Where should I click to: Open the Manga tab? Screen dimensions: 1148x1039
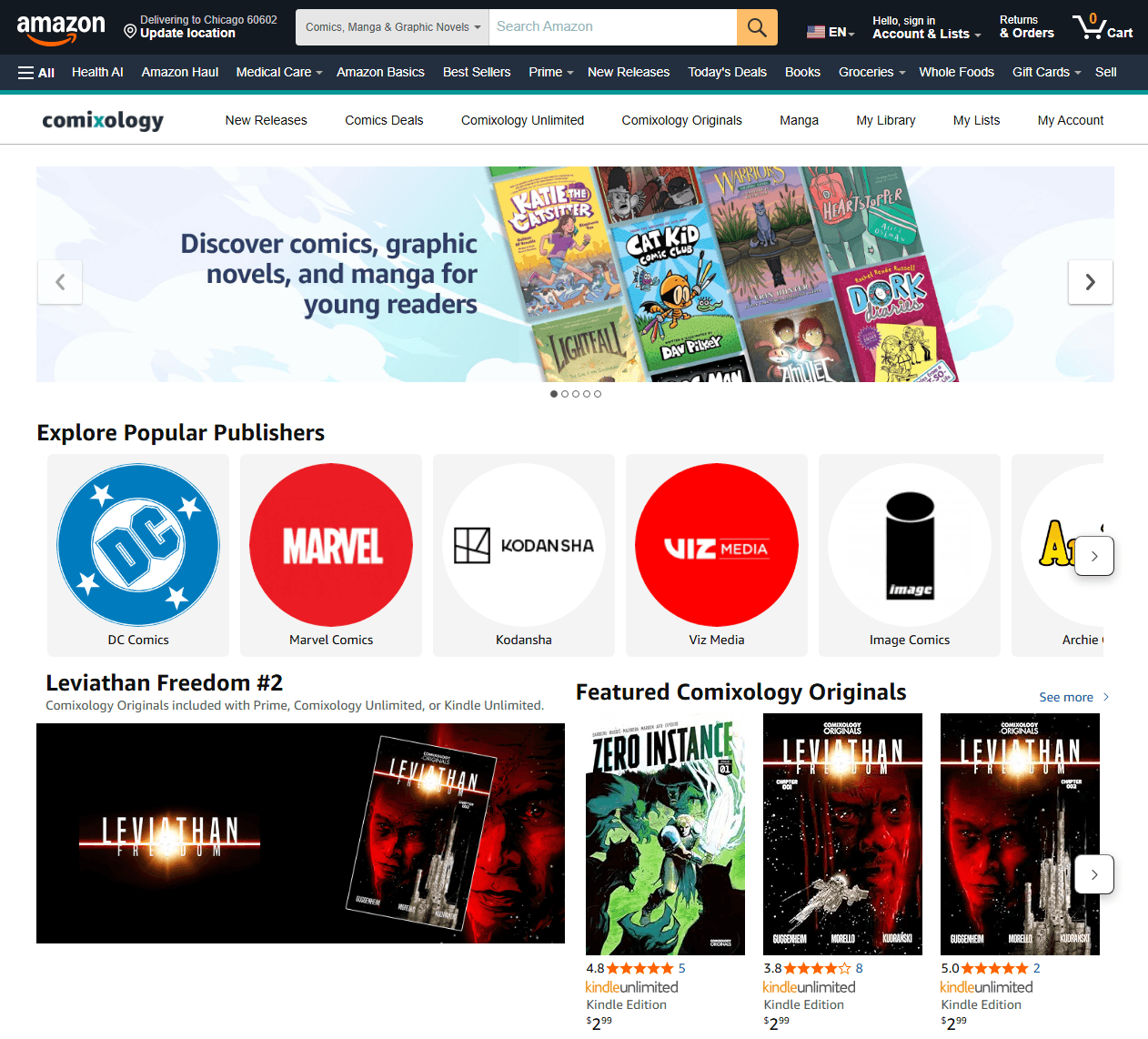pyautogui.click(x=799, y=120)
